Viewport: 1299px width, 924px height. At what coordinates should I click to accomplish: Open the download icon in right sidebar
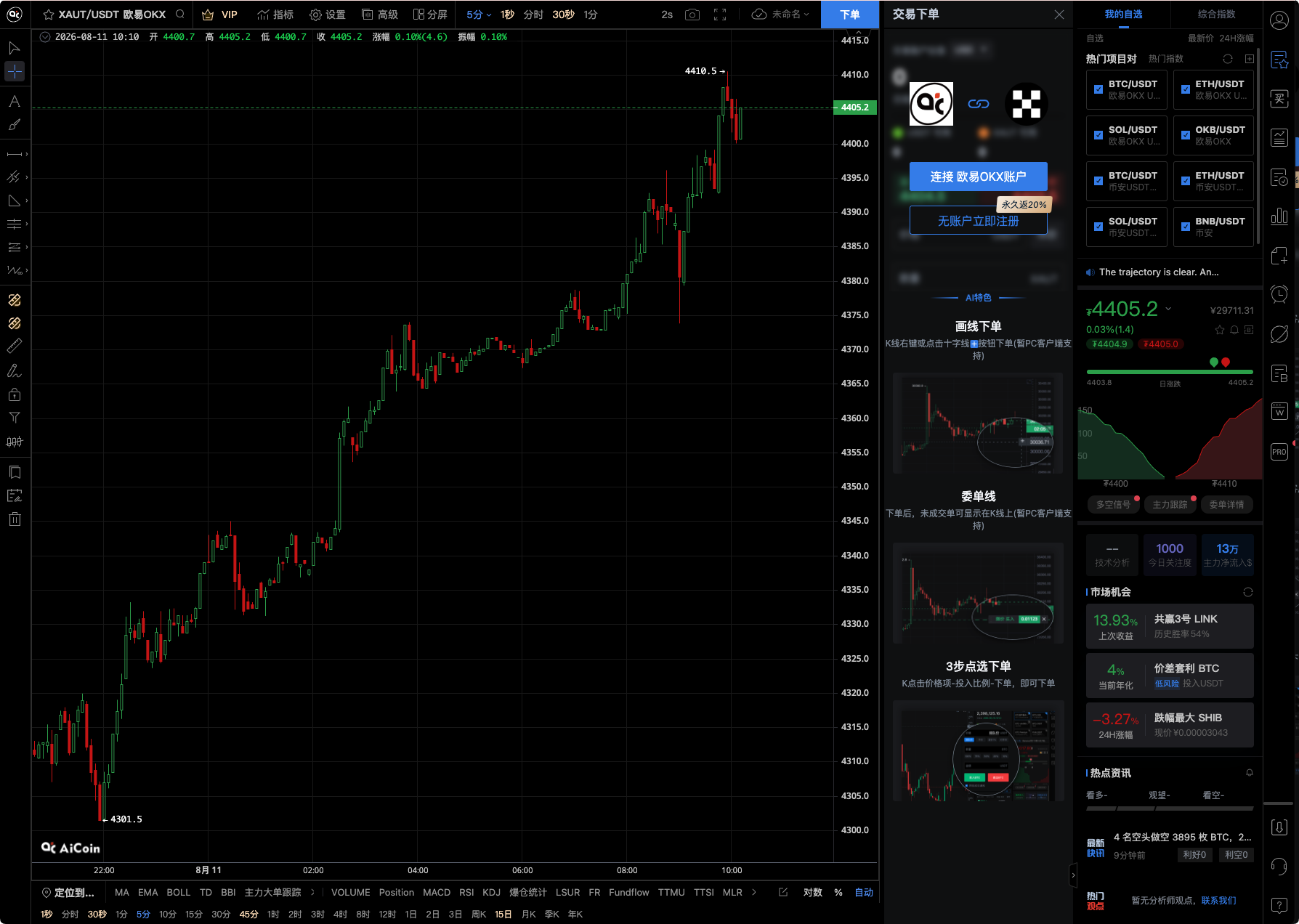tap(1279, 827)
